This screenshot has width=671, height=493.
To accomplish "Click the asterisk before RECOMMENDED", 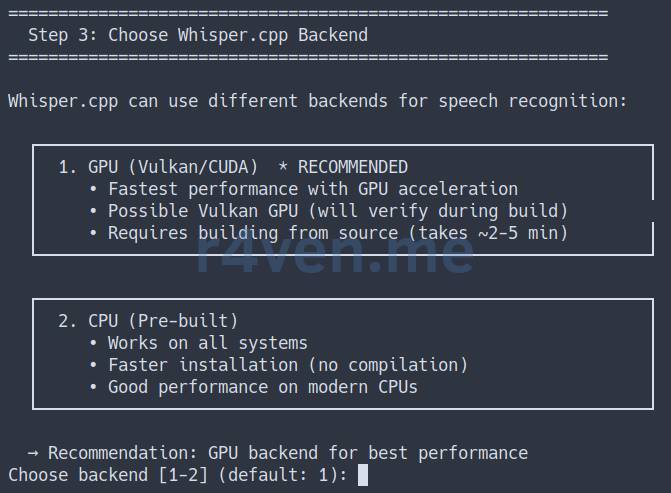I will (x=282, y=166).
